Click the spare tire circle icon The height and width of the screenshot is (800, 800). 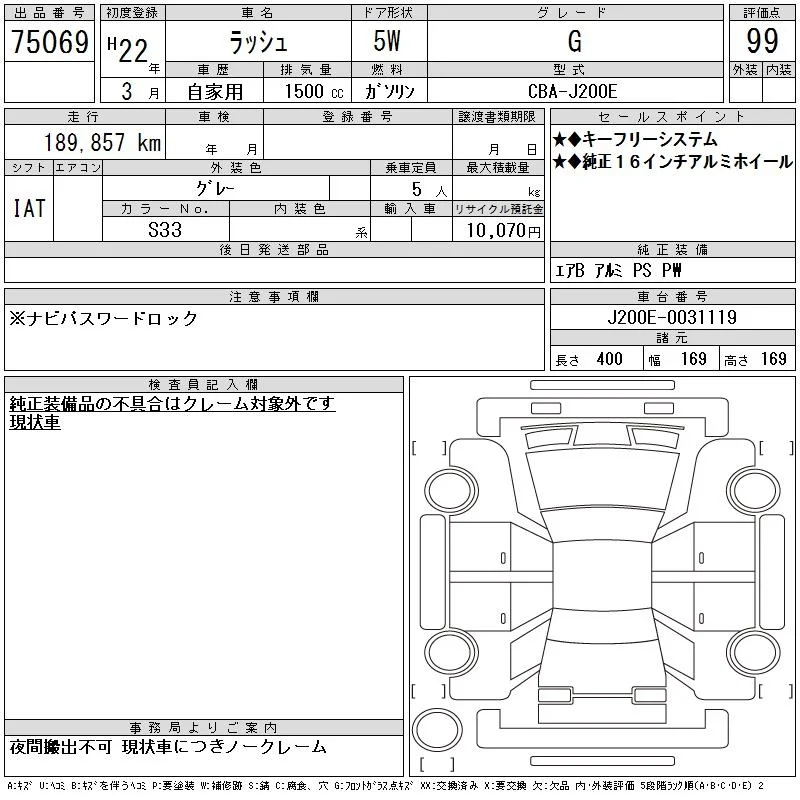(x=437, y=730)
